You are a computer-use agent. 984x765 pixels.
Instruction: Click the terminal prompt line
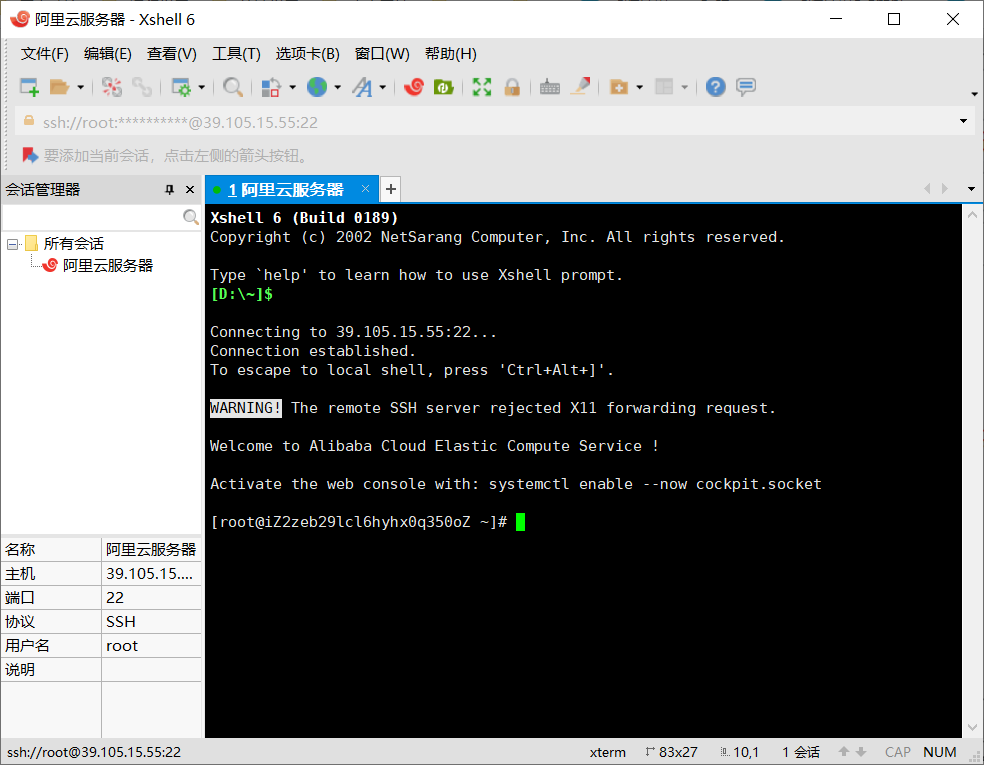(367, 522)
